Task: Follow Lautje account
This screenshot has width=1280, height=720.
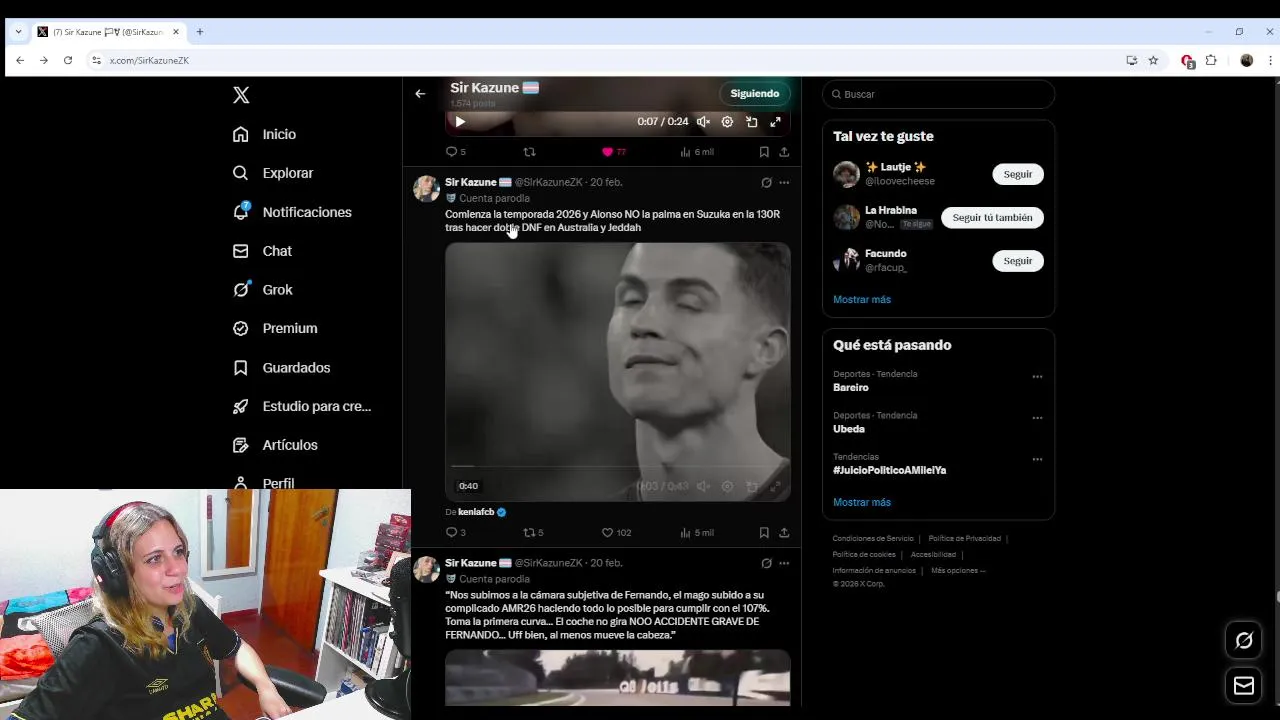Action: (x=1017, y=174)
